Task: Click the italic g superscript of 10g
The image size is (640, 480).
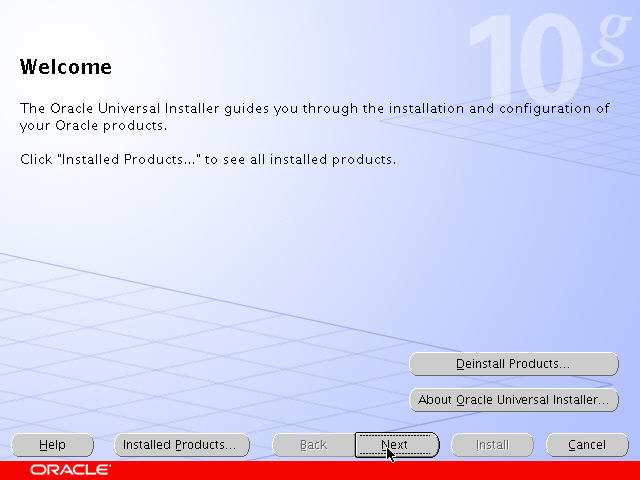Action: click(x=610, y=39)
